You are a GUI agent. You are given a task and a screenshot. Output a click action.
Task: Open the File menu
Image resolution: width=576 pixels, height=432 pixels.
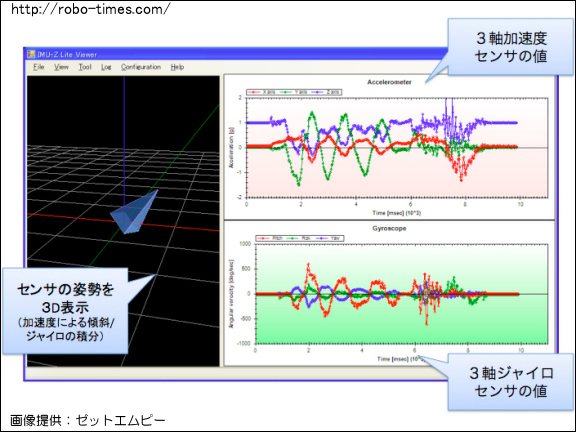tap(39, 67)
